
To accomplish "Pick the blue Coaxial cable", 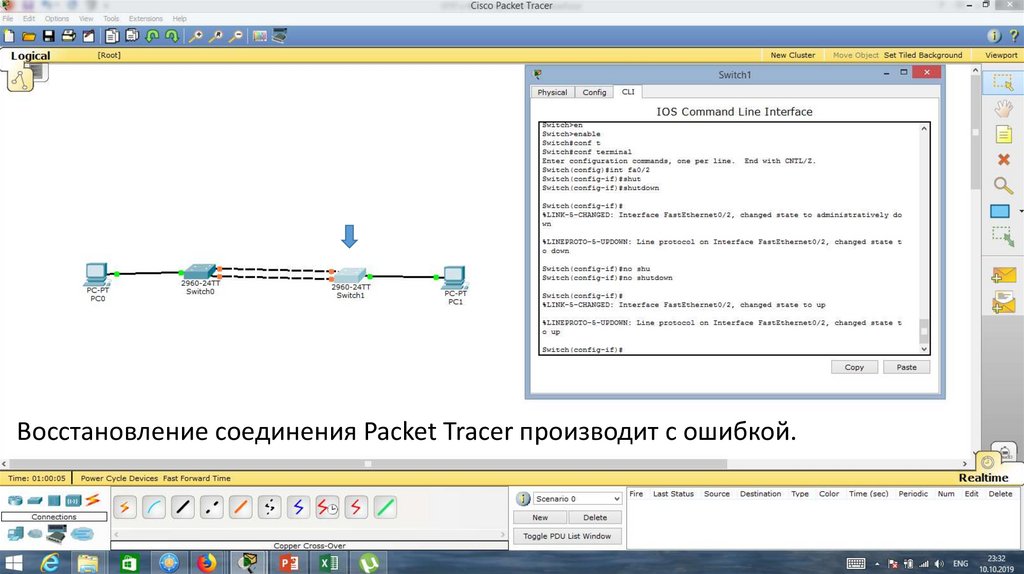I will (x=298, y=507).
